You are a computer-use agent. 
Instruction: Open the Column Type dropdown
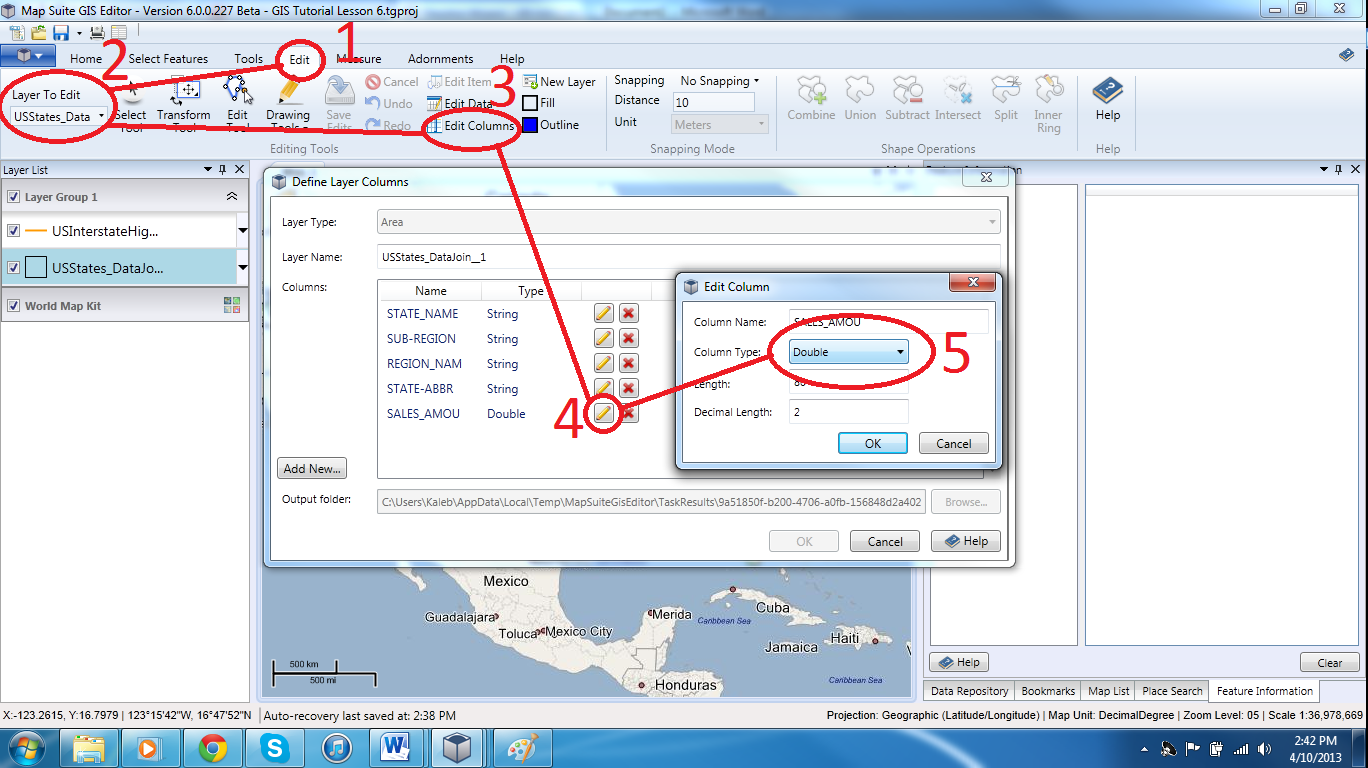(849, 352)
